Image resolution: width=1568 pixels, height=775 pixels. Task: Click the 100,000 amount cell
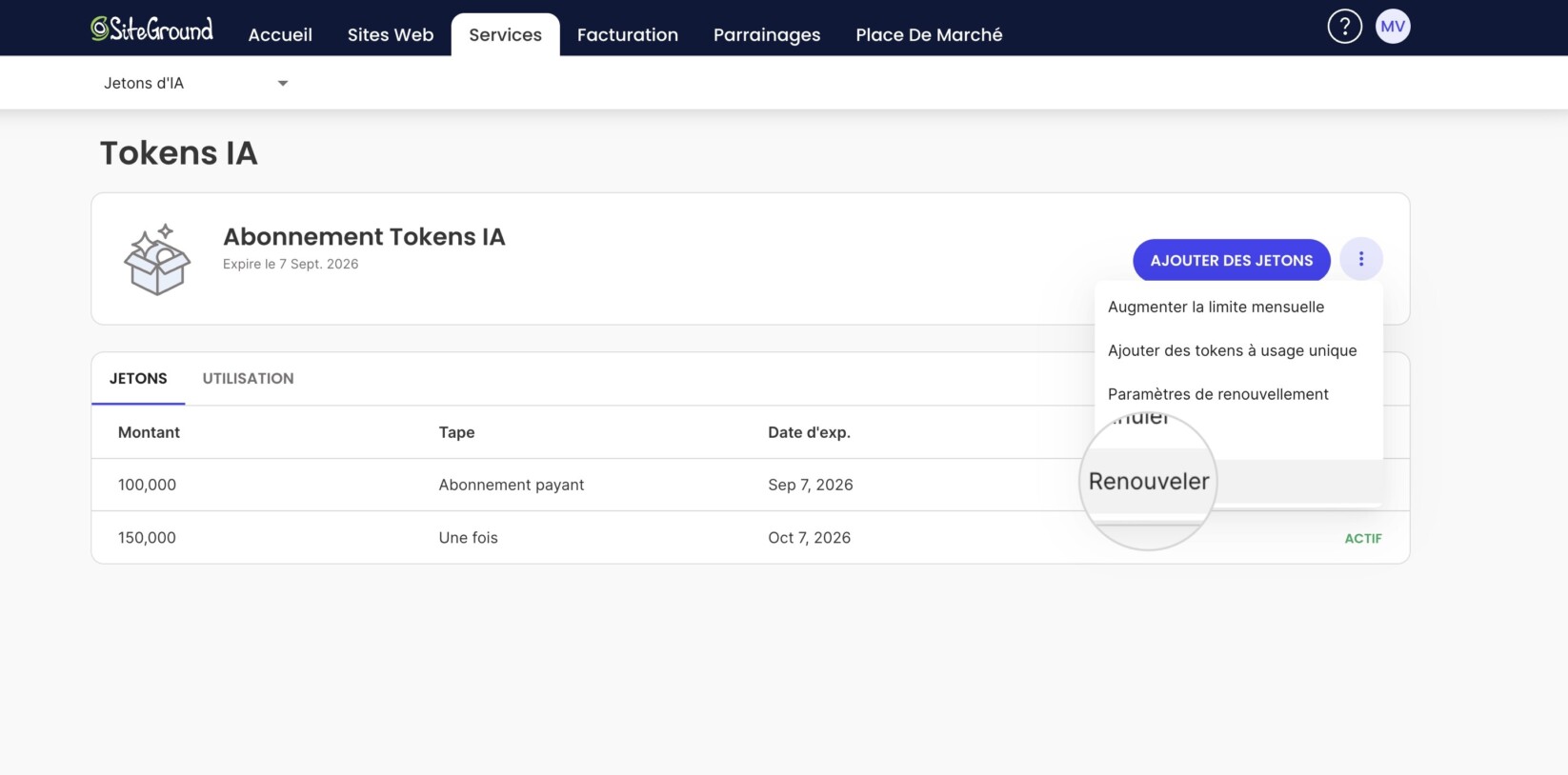[x=147, y=485]
